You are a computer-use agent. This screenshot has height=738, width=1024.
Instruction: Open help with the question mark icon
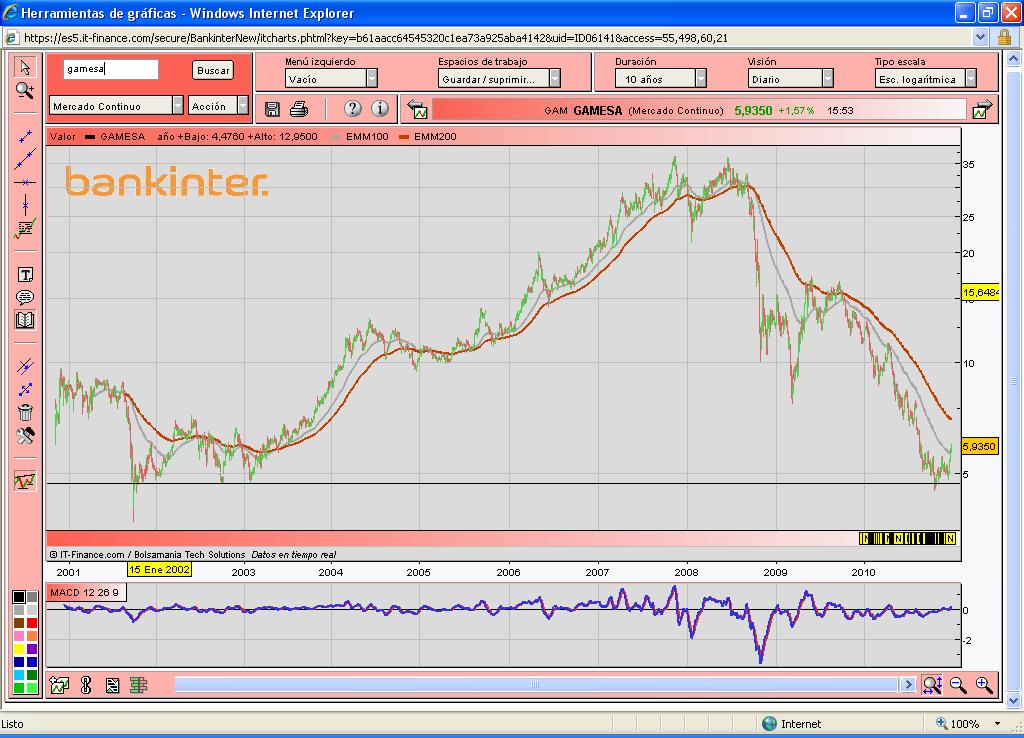[x=352, y=109]
